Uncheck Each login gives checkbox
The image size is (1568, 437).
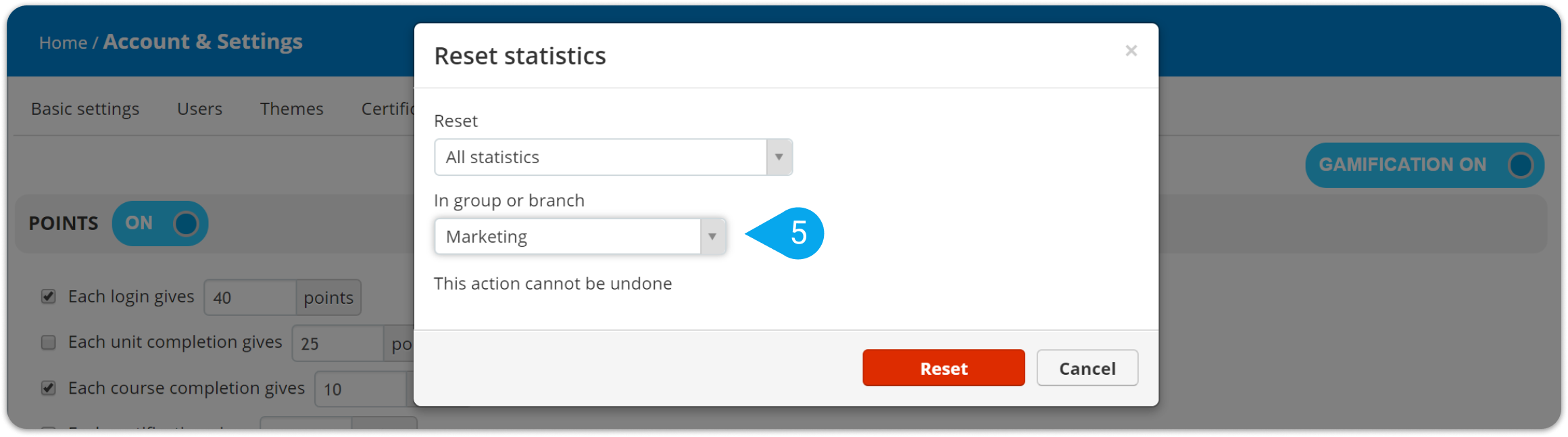pyautogui.click(x=49, y=296)
